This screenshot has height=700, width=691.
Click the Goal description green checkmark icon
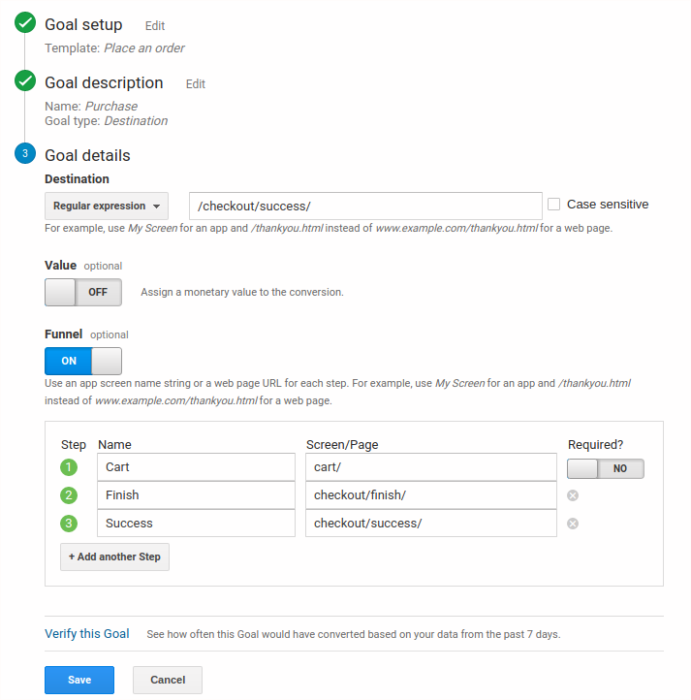pyautogui.click(x=25, y=82)
